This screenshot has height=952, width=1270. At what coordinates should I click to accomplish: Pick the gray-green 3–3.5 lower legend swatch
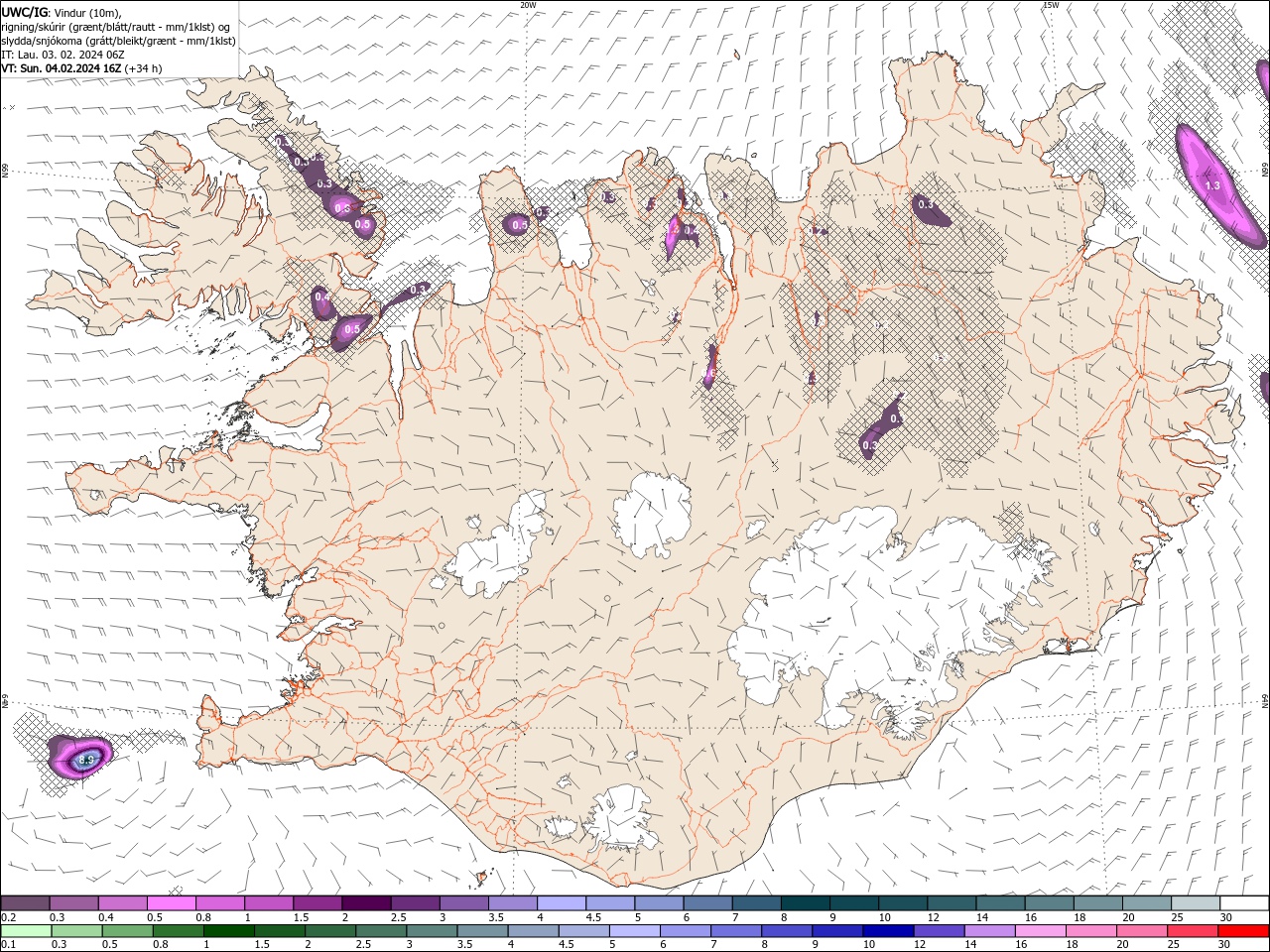coord(431,931)
